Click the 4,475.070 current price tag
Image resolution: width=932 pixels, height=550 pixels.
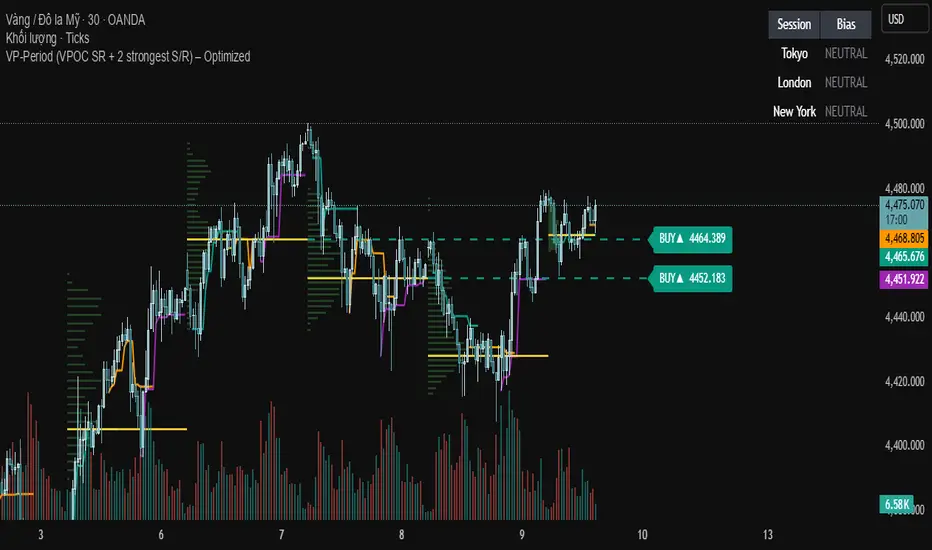click(x=904, y=204)
